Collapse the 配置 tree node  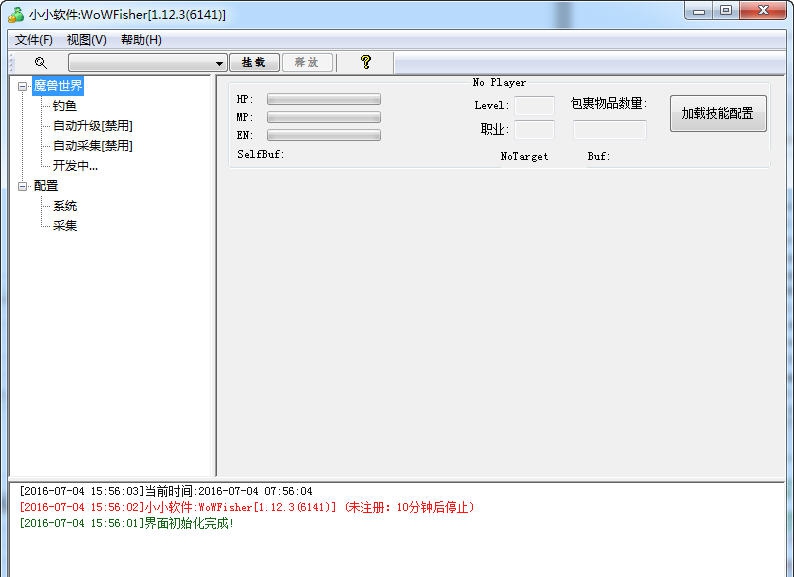pyautogui.click(x=22, y=186)
